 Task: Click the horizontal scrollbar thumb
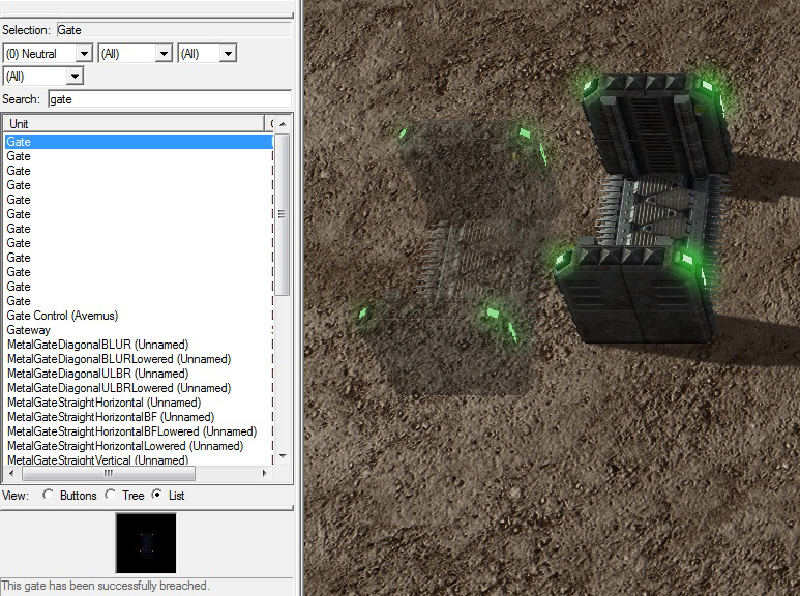[109, 474]
